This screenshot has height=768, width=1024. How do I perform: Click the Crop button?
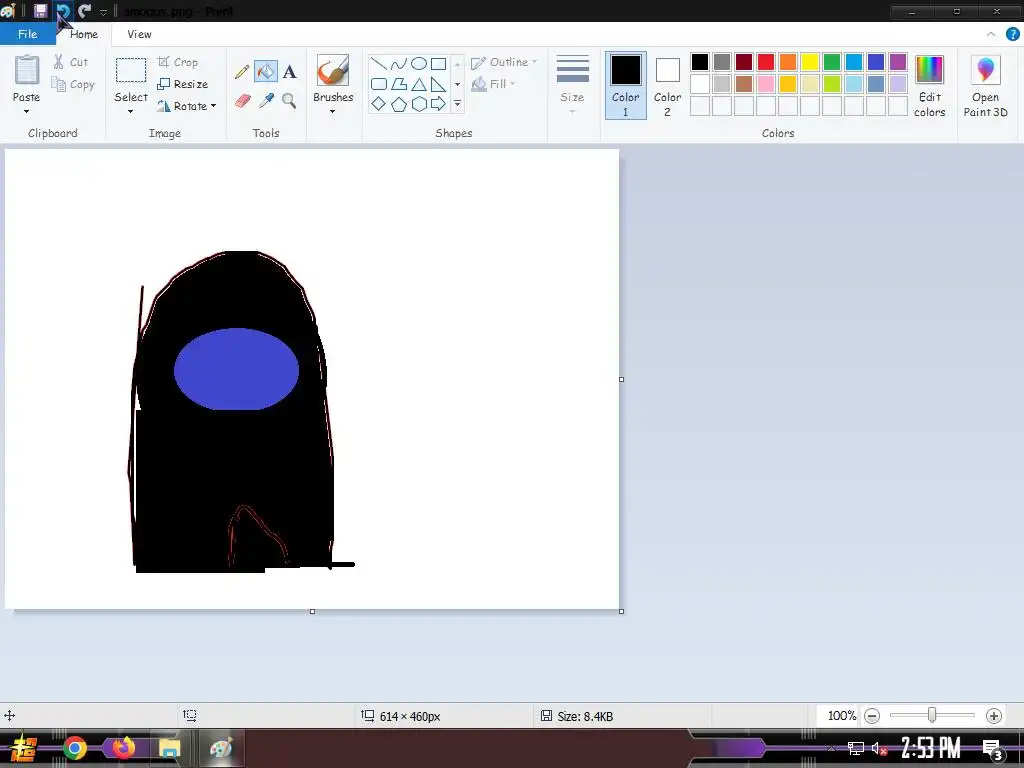pos(178,62)
